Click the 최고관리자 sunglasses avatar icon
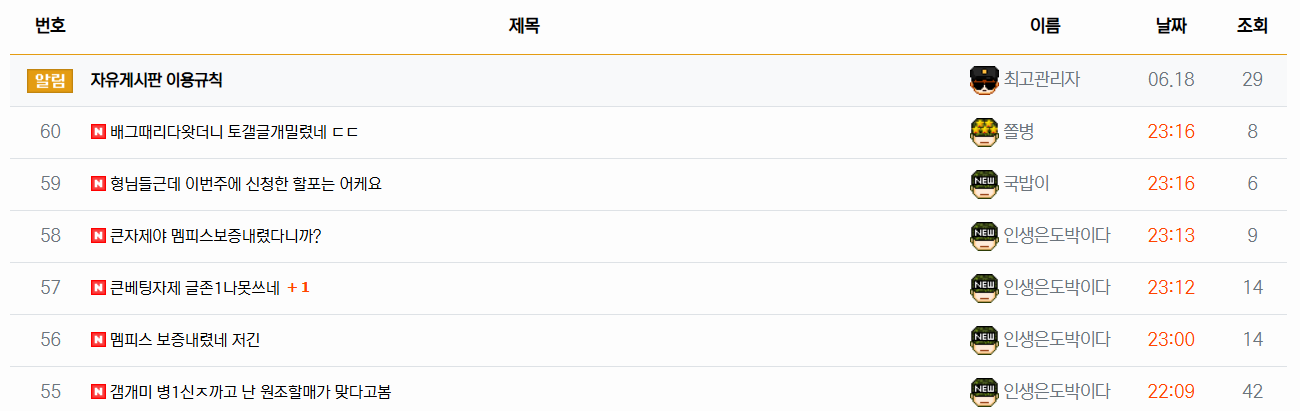Screen dimensions: 1300x411 pos(984,80)
